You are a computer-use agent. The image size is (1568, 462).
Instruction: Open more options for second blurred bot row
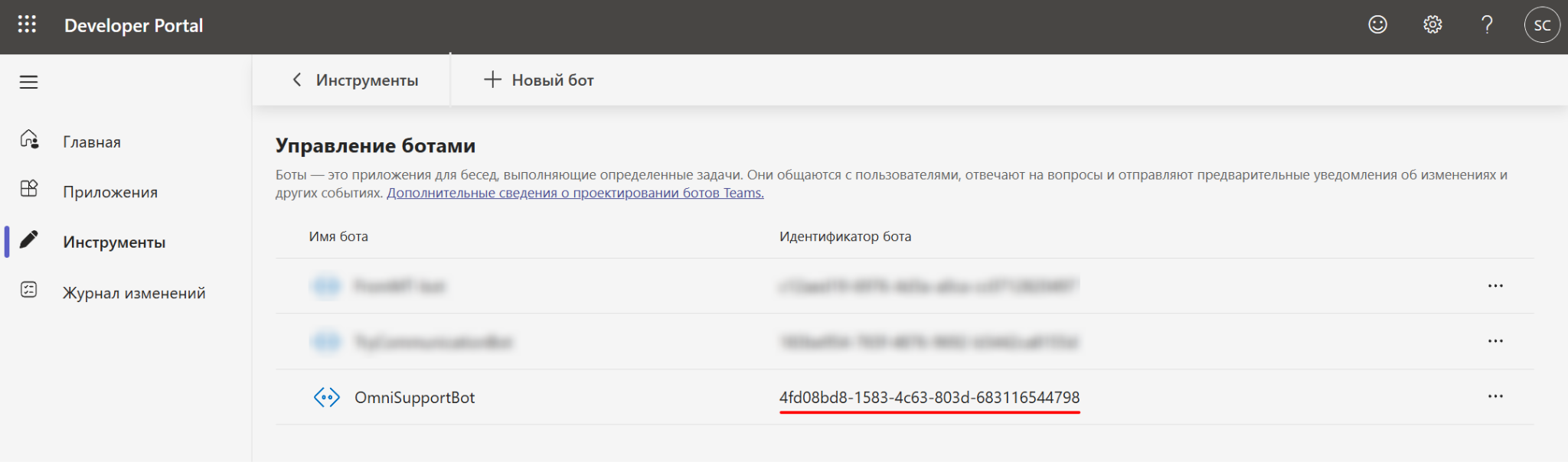(x=1495, y=340)
